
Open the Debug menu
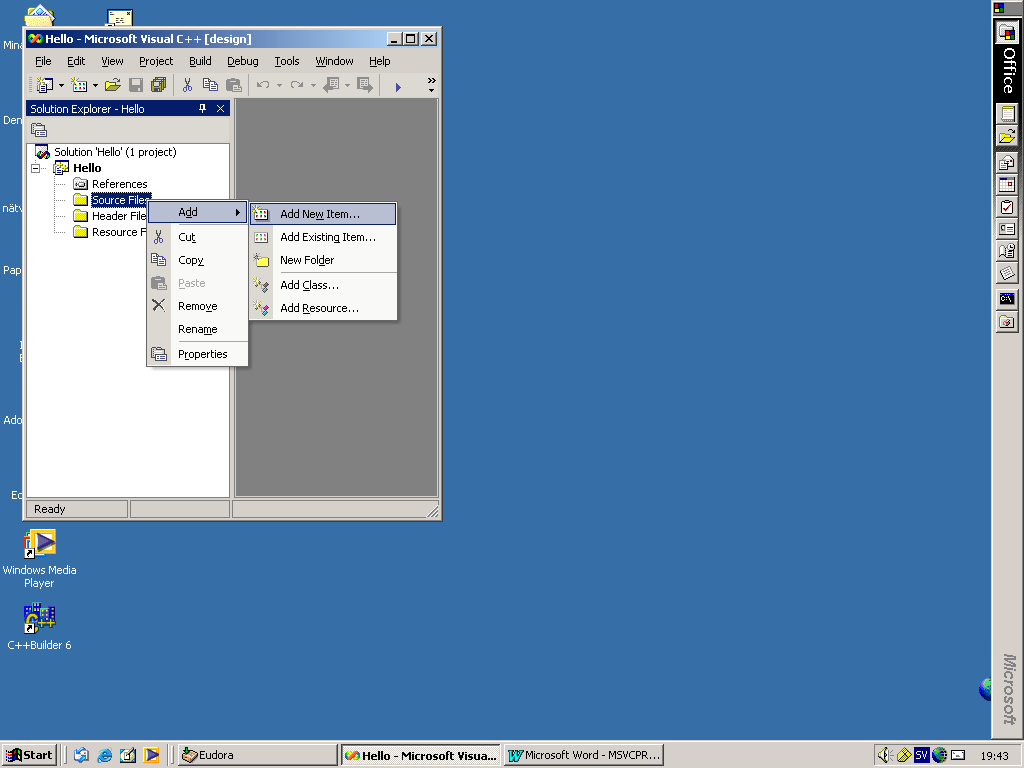(x=243, y=61)
